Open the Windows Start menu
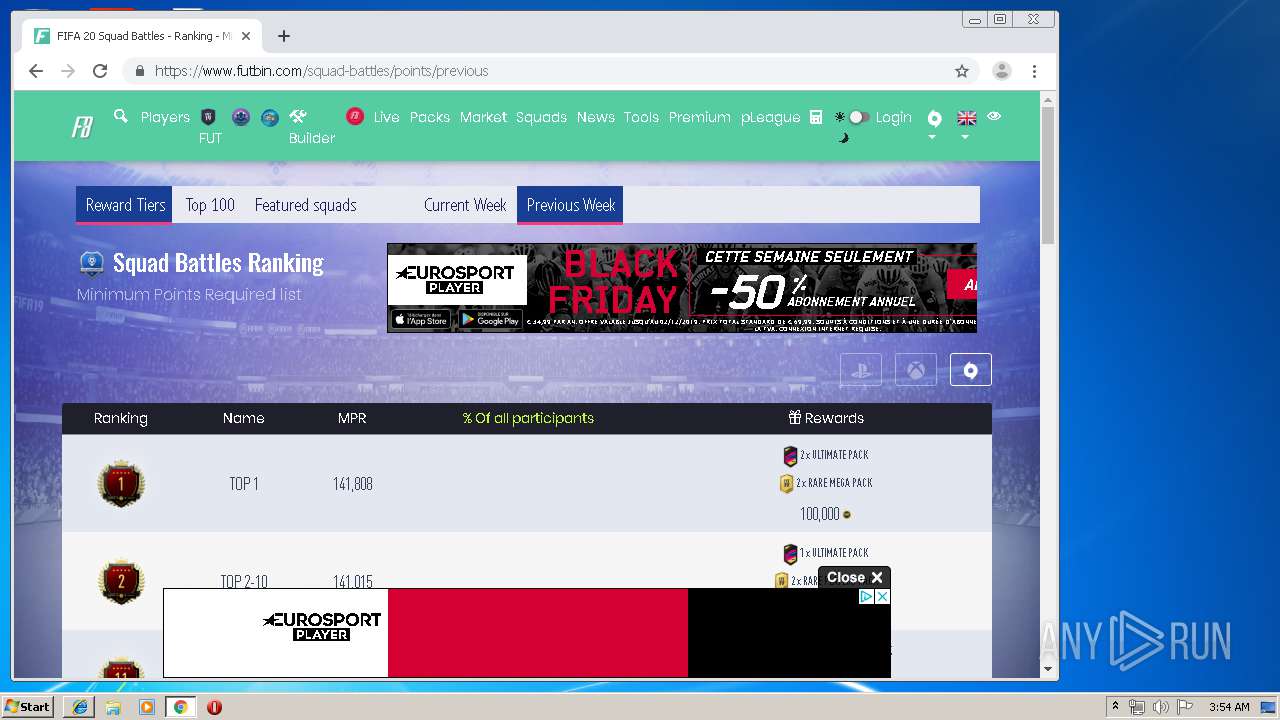 [27, 707]
